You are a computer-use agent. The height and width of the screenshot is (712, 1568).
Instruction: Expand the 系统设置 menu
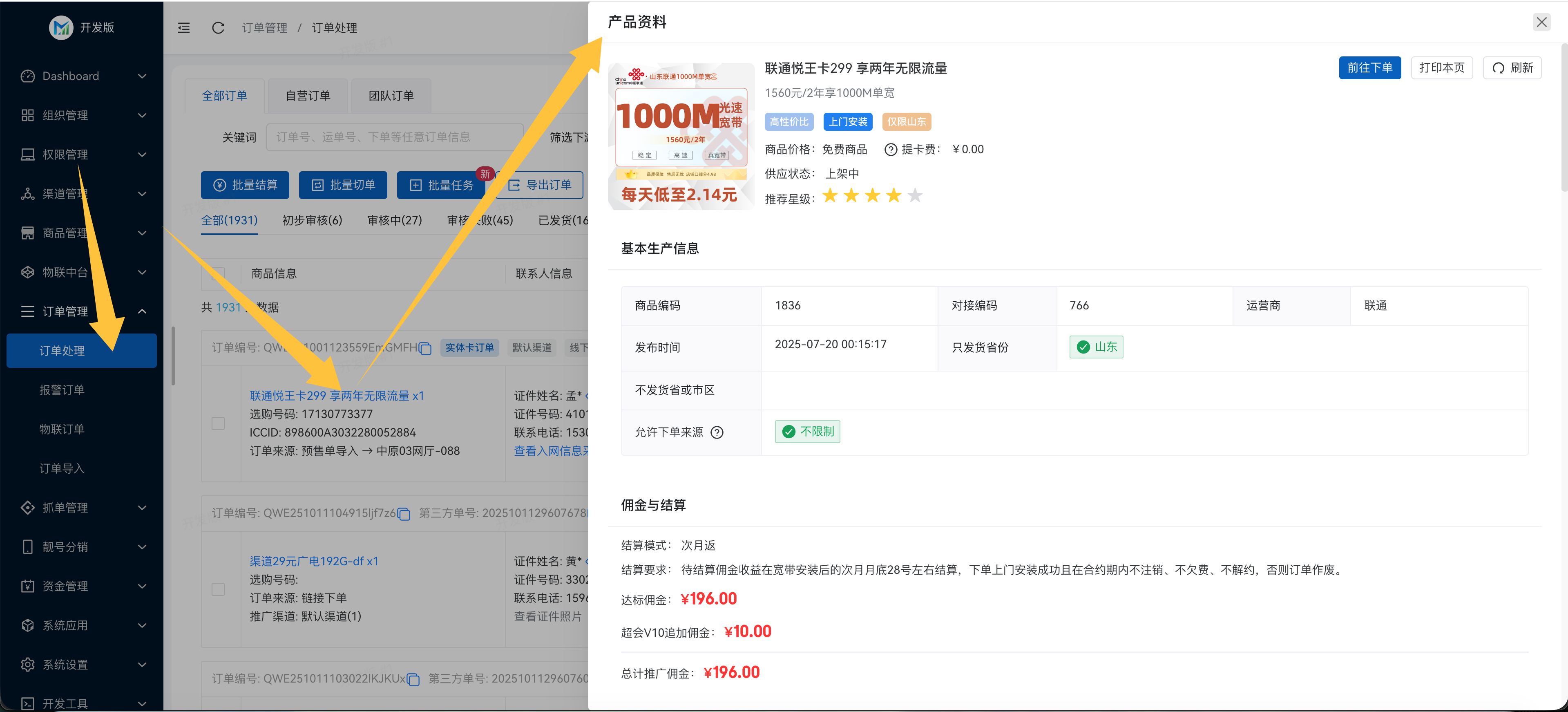(82, 665)
